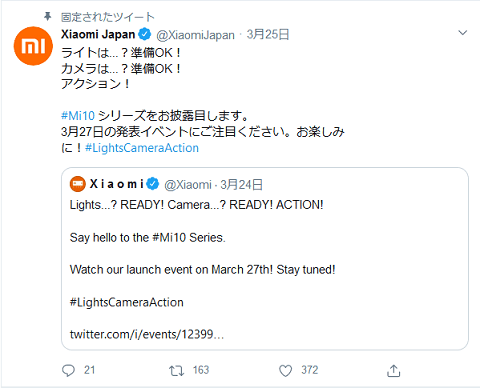The height and width of the screenshot is (388, 480).
Task: Click the quoted tweet 3月24日 date
Action: 241,184
